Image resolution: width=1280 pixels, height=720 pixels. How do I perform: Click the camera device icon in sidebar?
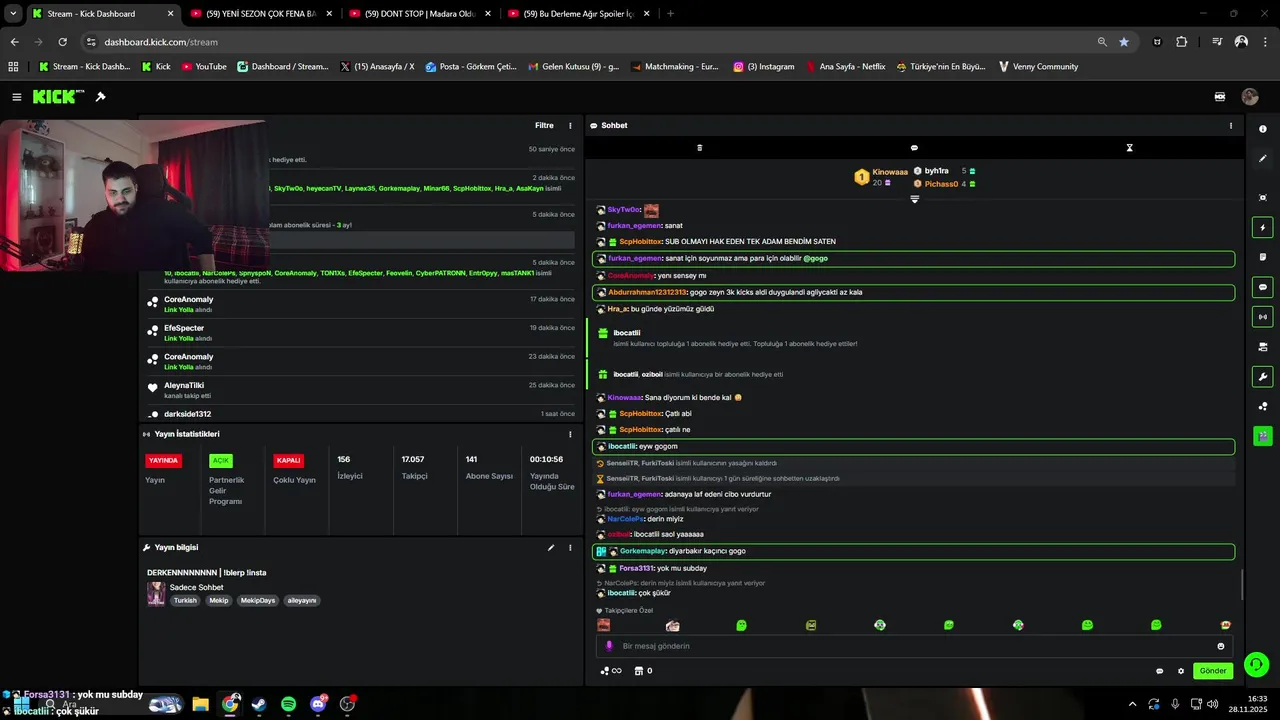point(1263,347)
